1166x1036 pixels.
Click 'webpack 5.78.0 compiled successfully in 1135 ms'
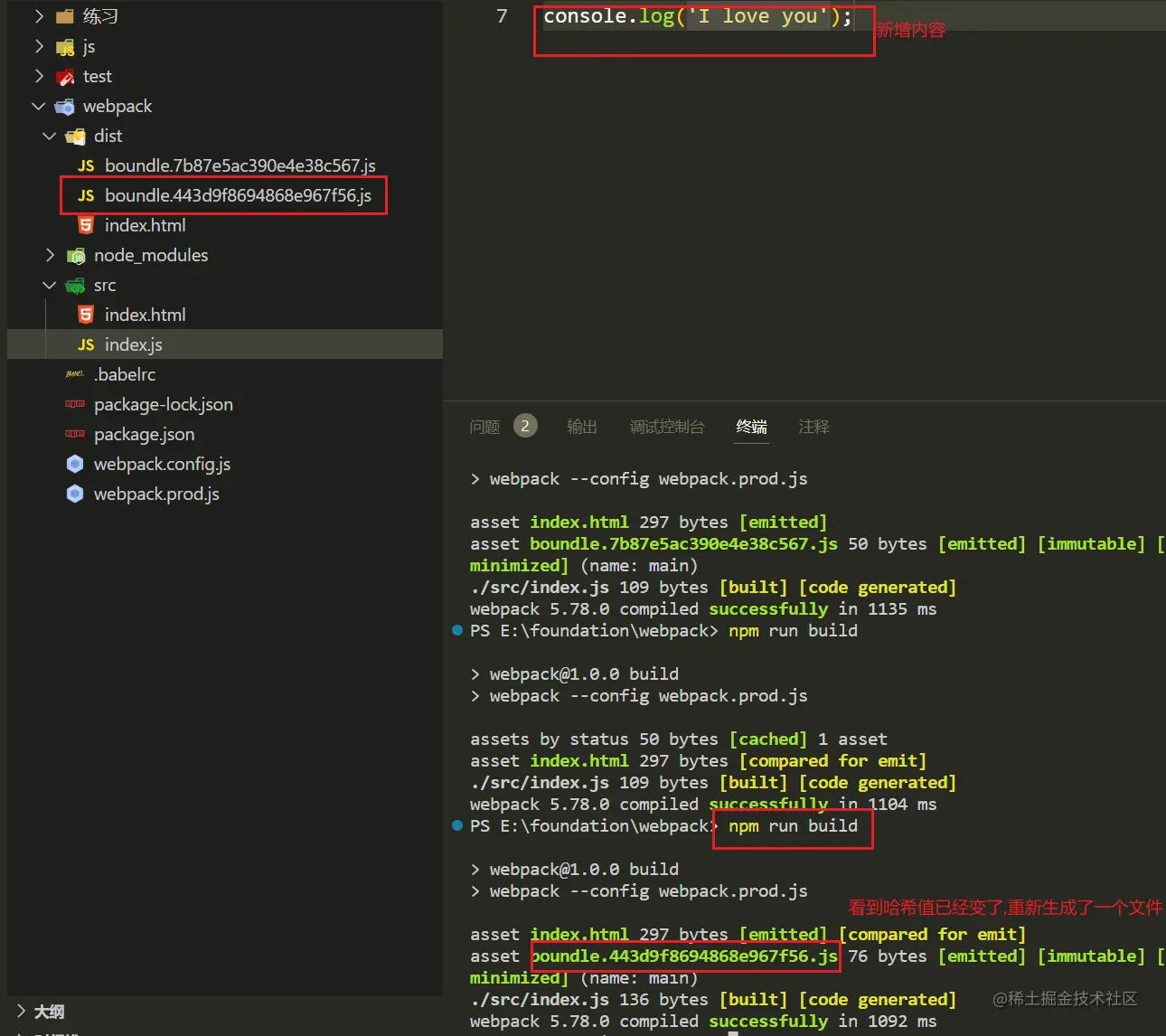pos(703,609)
